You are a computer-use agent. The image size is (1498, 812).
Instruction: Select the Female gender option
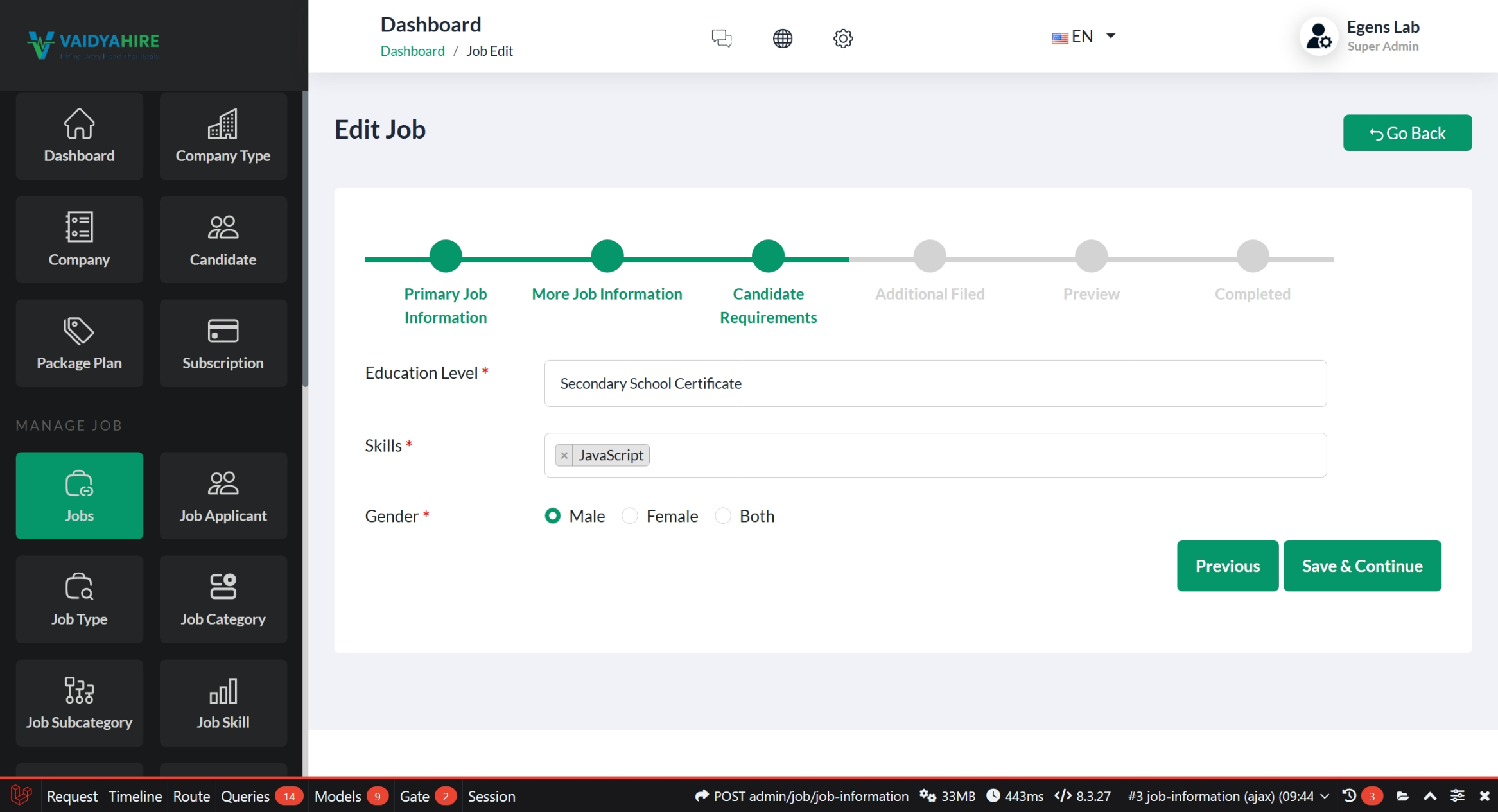[x=630, y=516]
